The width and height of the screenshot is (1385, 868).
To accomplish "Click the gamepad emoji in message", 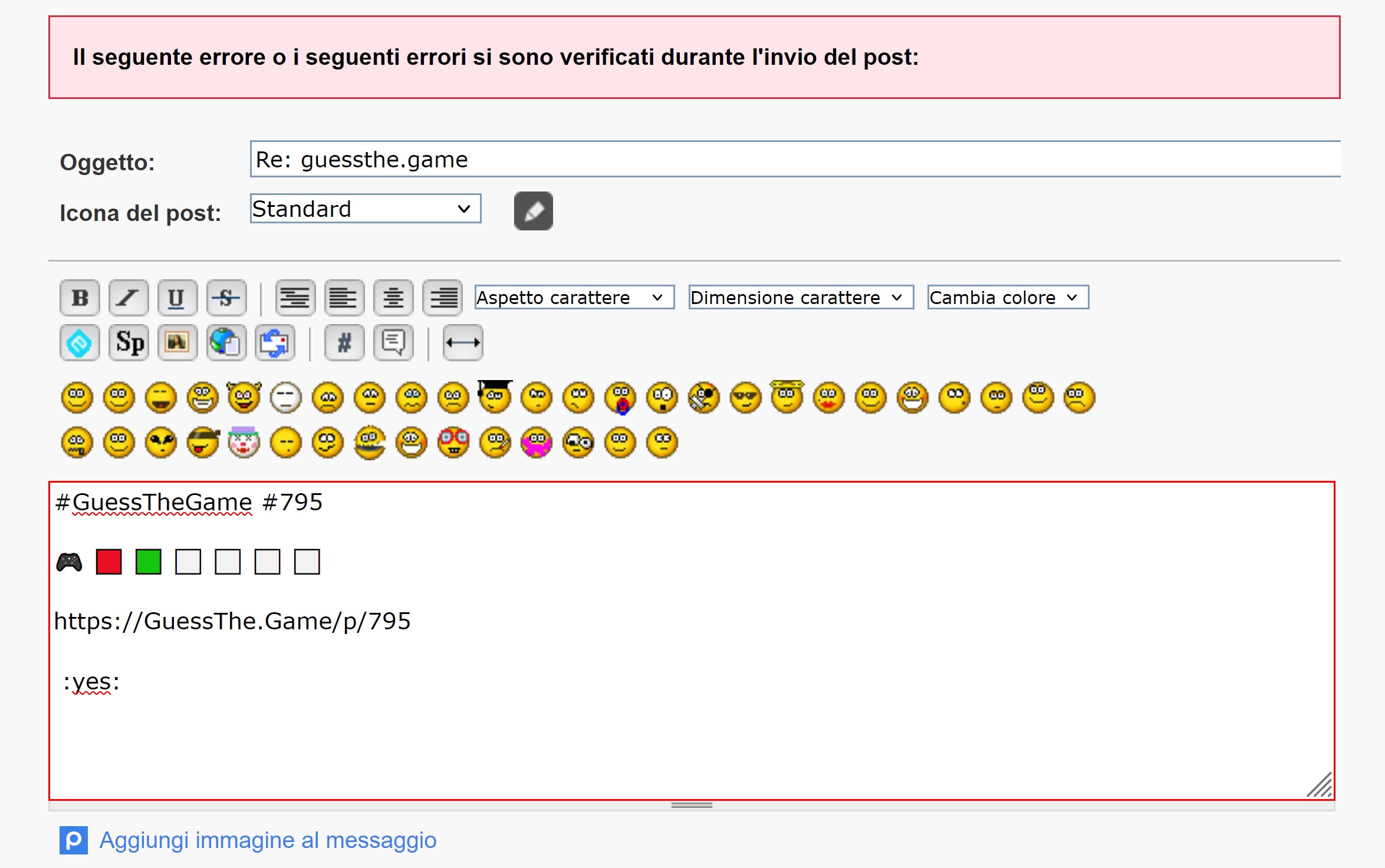I will 69,562.
